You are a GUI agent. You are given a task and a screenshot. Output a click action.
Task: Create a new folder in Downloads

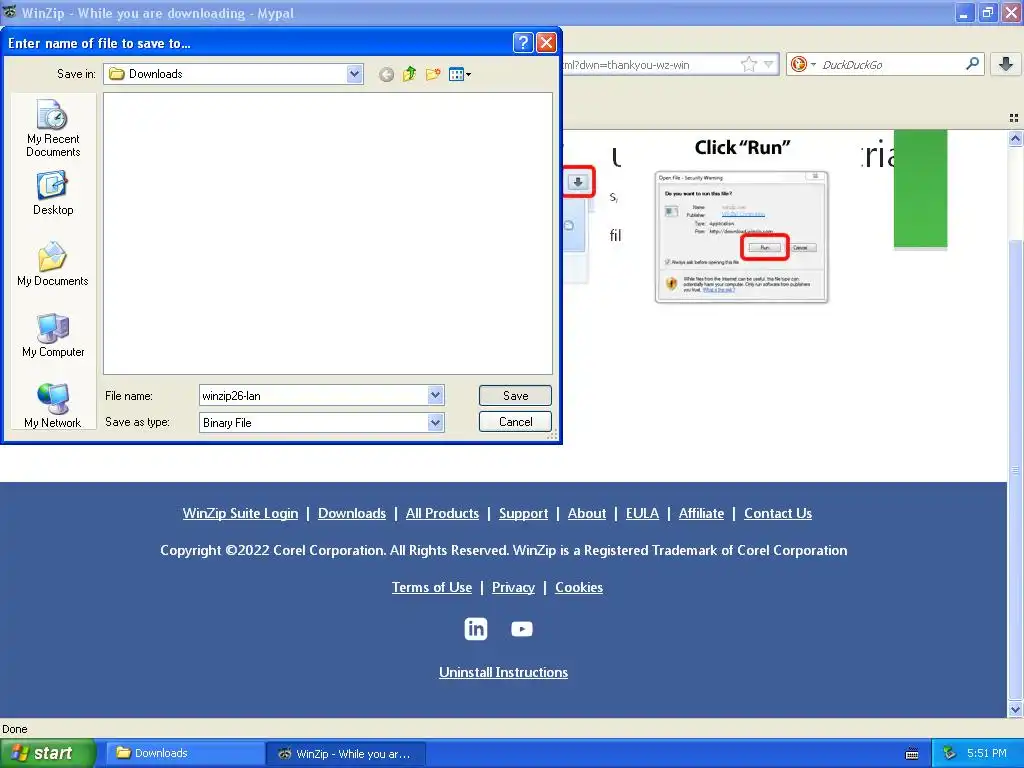pos(433,74)
